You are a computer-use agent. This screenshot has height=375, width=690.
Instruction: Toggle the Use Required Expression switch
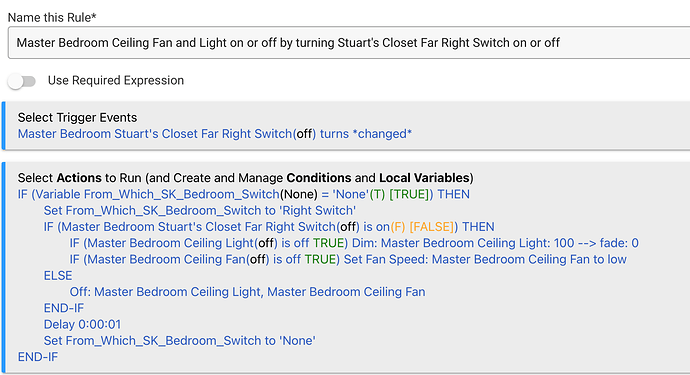click(22, 81)
